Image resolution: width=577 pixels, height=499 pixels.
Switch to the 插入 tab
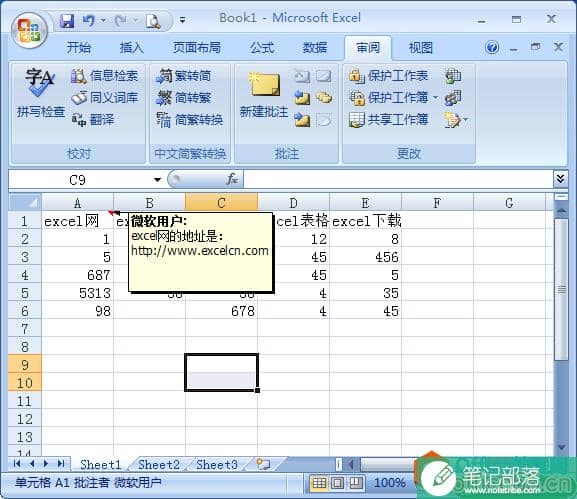(131, 48)
